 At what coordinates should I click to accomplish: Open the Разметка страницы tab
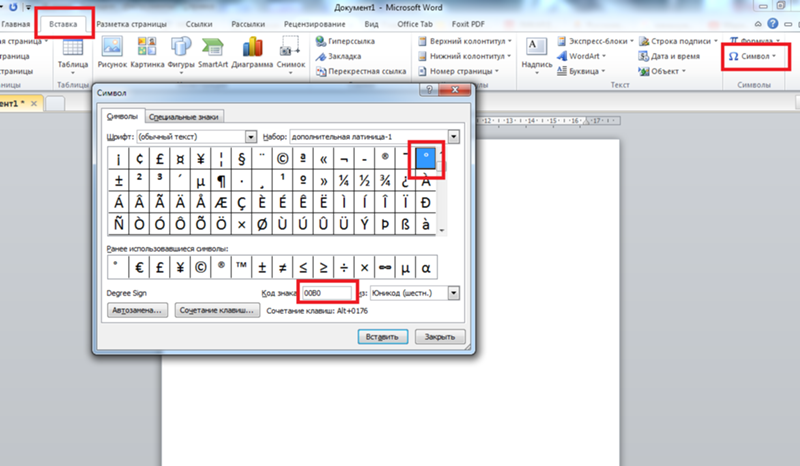132,24
